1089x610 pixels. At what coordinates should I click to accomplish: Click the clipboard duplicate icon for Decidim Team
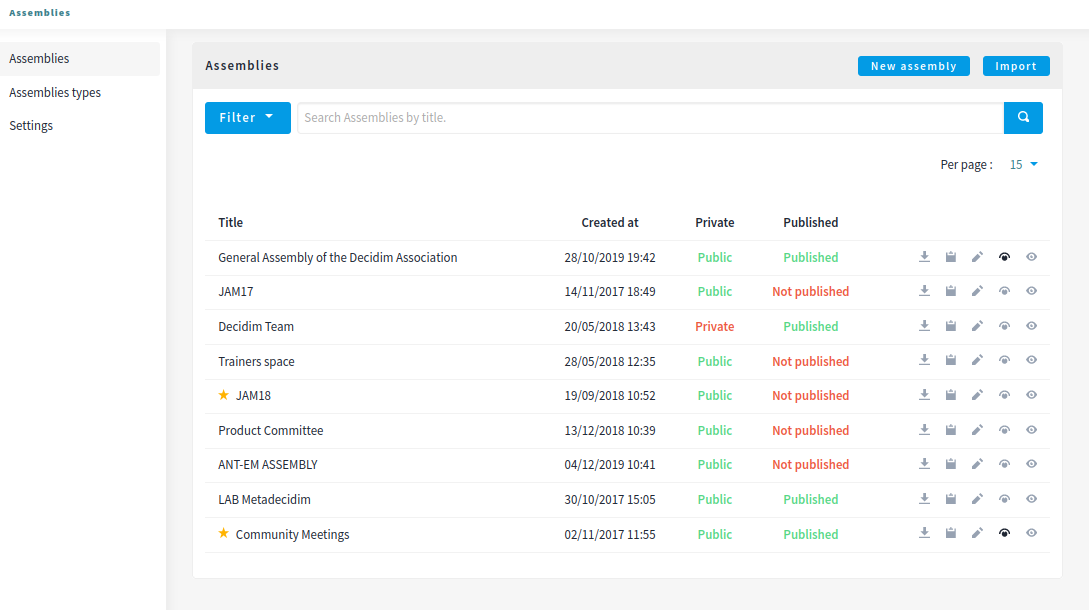[951, 326]
